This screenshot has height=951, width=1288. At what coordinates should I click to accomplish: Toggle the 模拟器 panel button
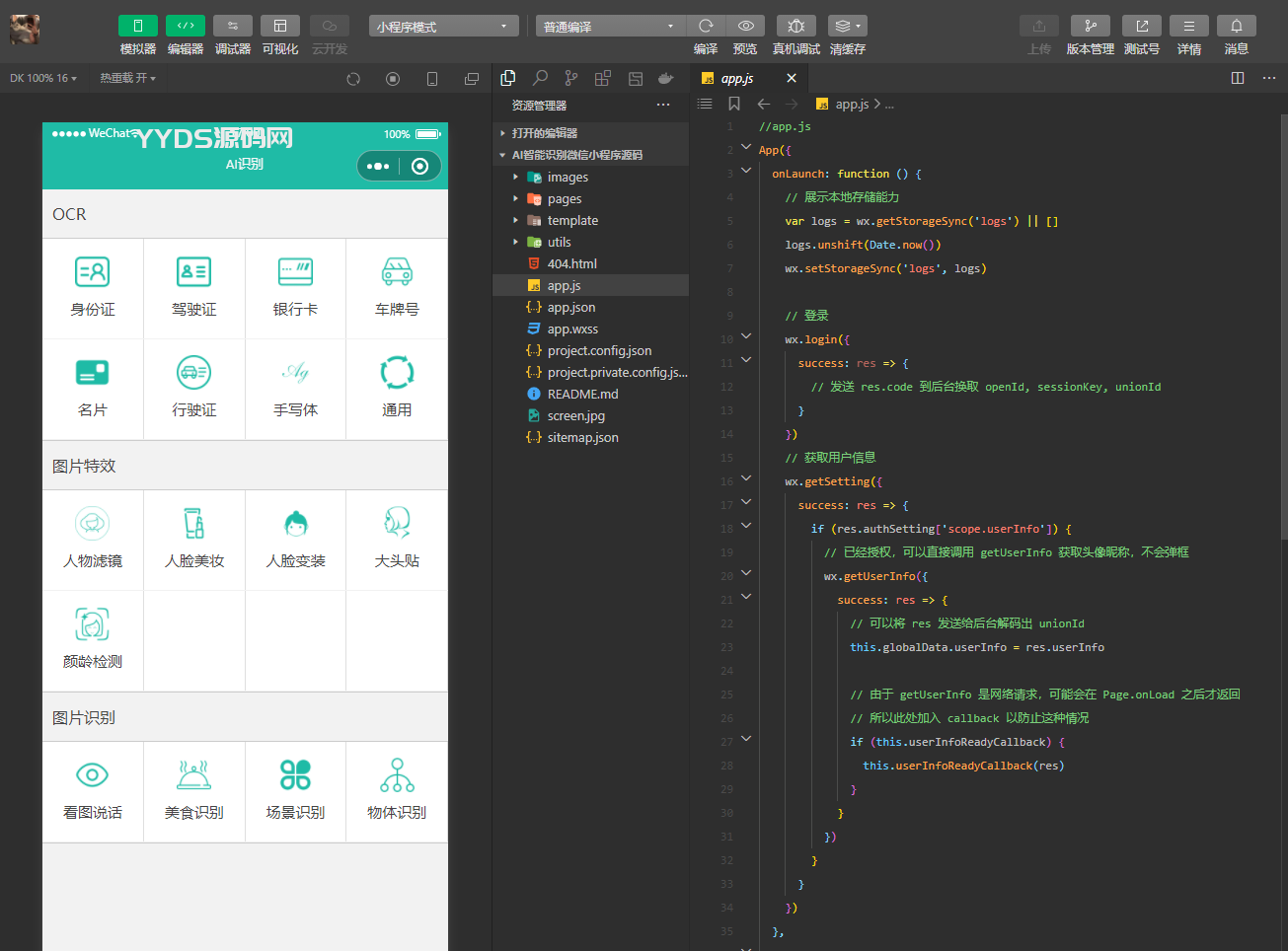(138, 26)
